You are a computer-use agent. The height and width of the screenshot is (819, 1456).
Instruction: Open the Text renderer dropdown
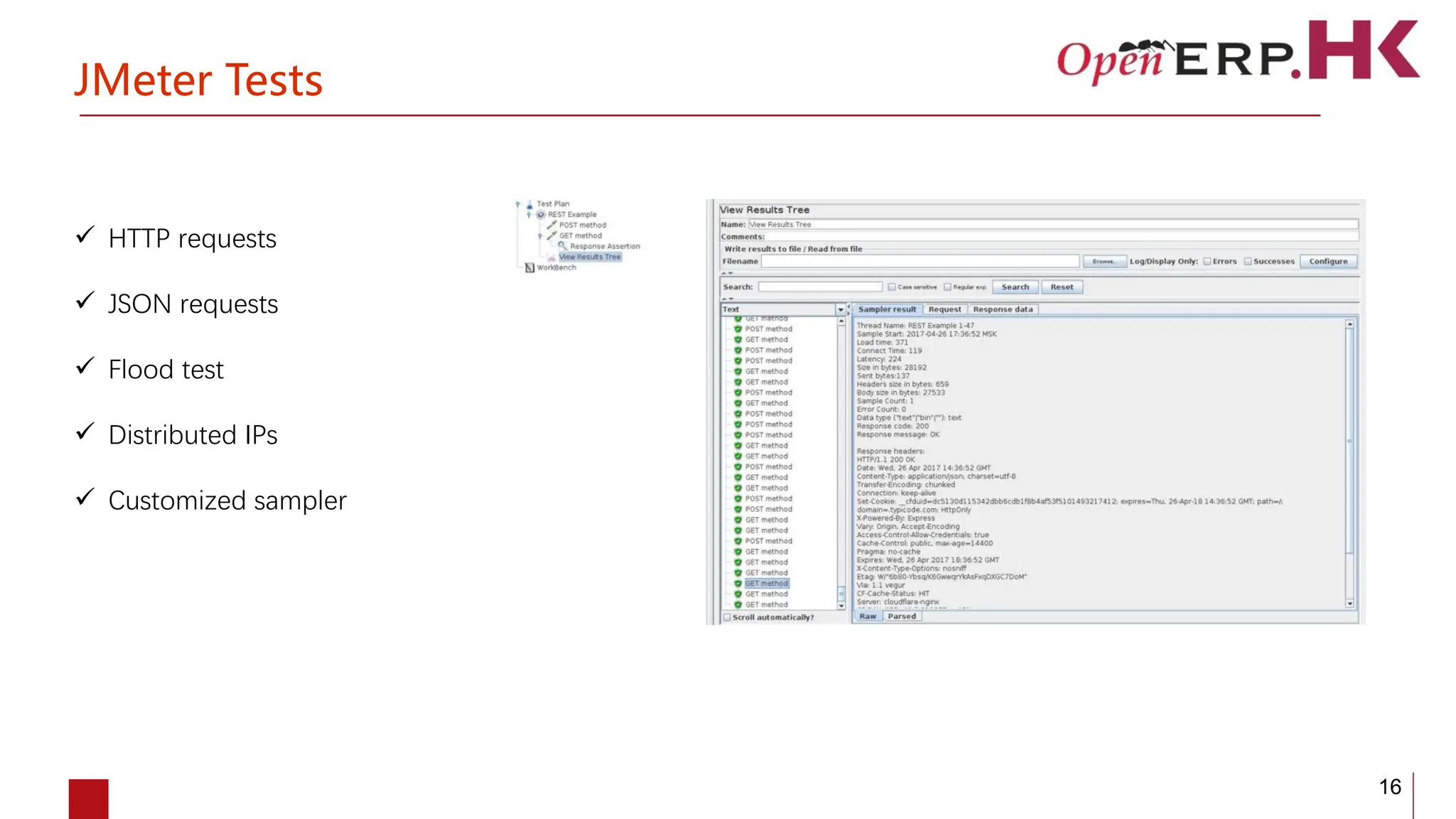[x=840, y=310]
